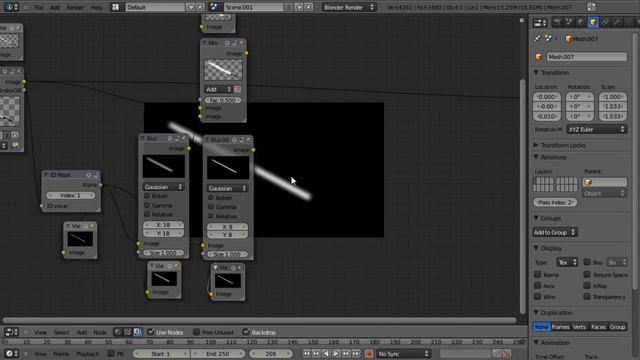Open the Mix node Add blend mode dropdown
The image size is (640, 360).
tap(218, 89)
